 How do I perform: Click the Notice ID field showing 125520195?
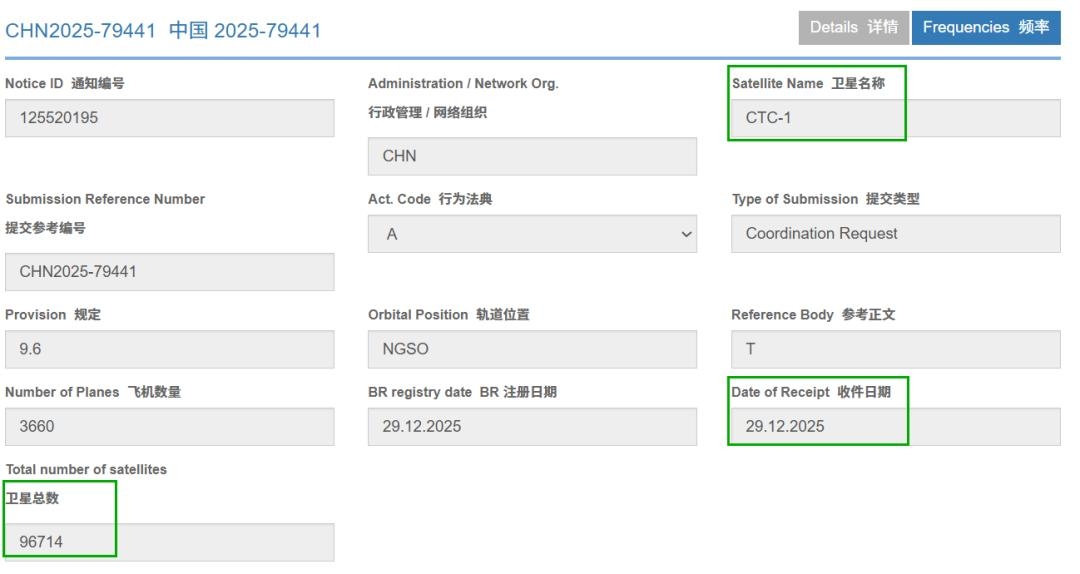tap(169, 118)
